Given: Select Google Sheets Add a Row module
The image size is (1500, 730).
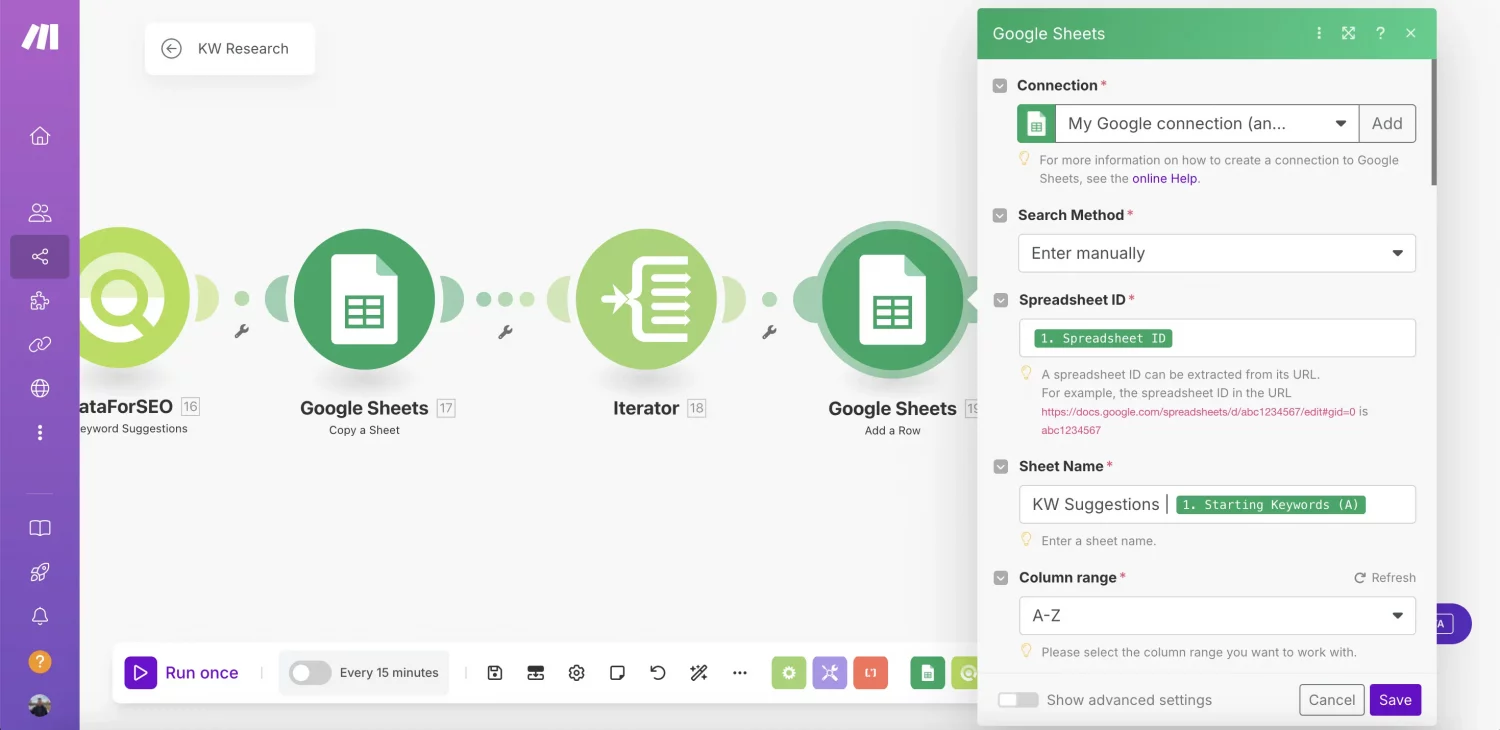Looking at the screenshot, I should point(892,298).
